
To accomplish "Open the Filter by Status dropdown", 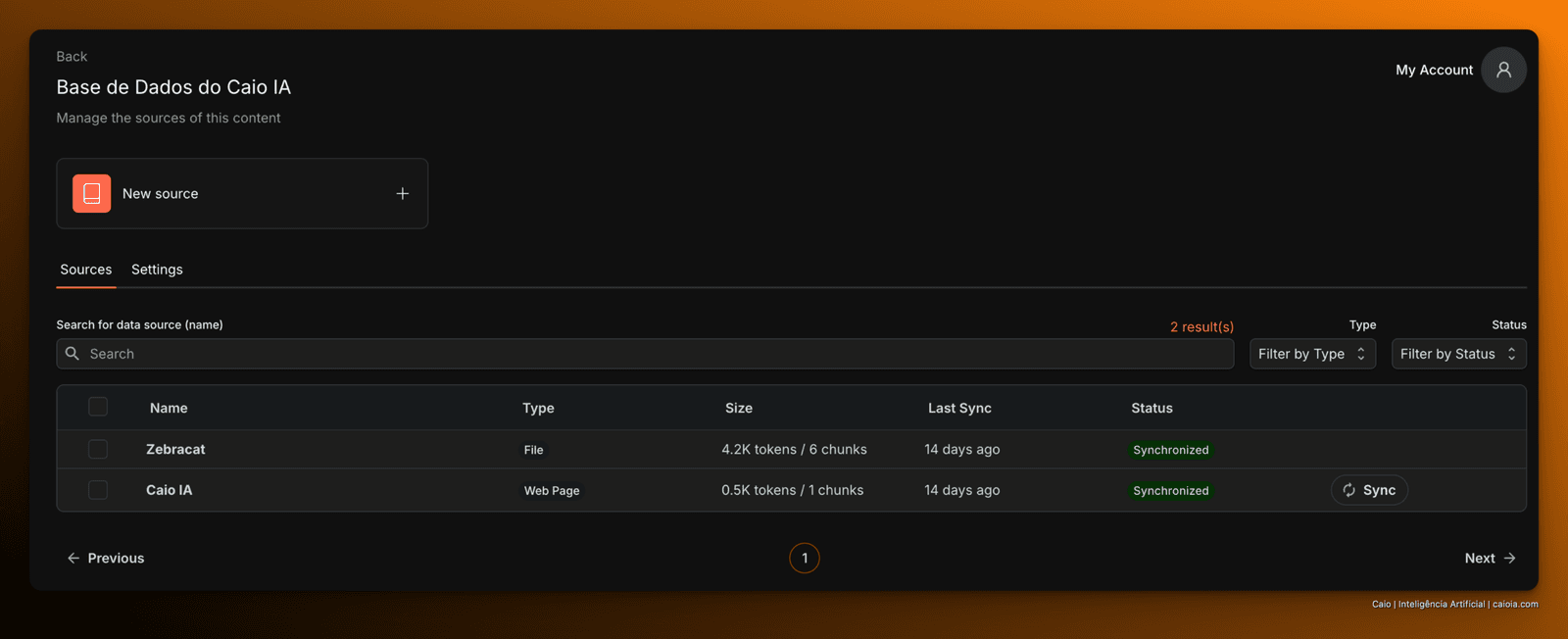I will 1458,354.
